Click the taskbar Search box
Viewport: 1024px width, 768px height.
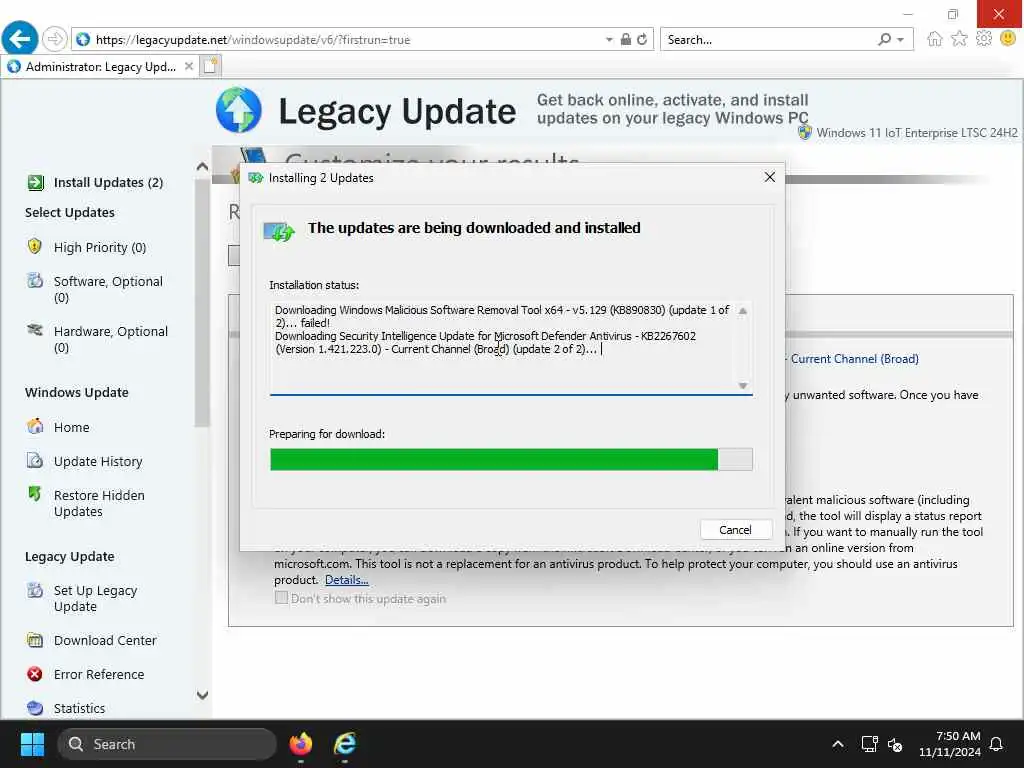[x=167, y=744]
